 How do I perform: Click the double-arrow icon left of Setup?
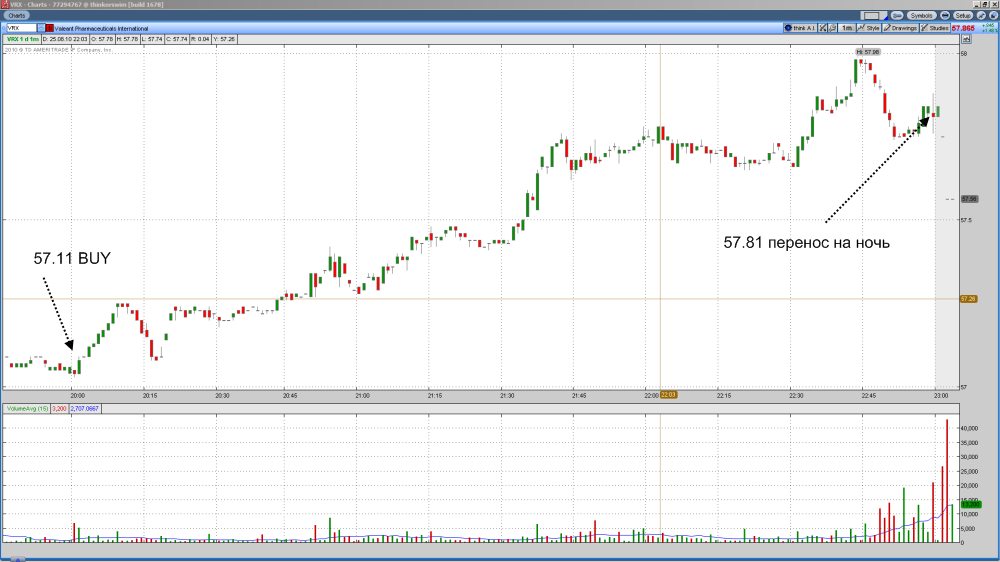[945, 15]
